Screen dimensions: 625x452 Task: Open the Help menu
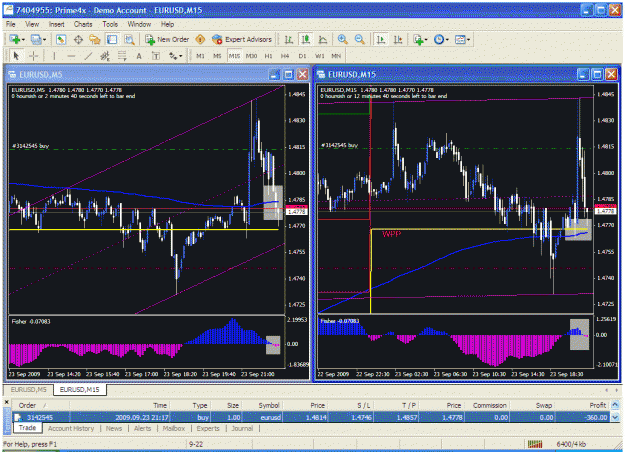[167, 24]
